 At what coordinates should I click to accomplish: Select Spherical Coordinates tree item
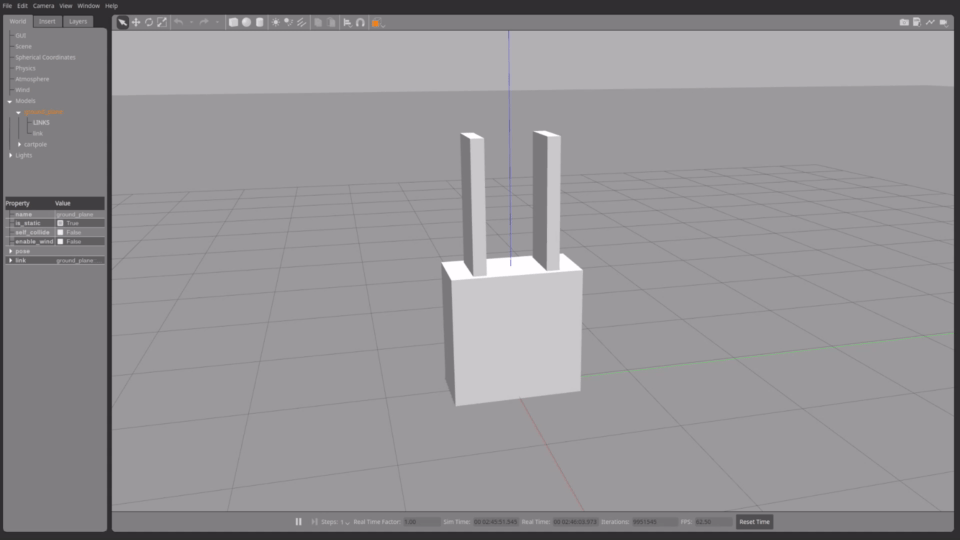tap(45, 58)
